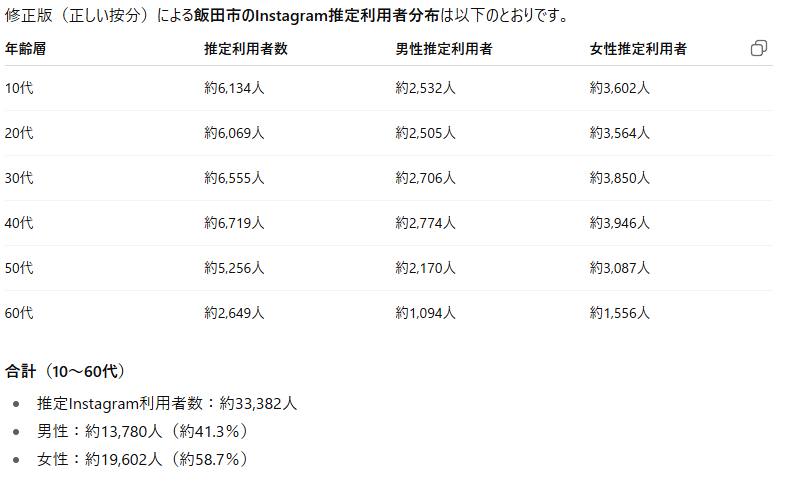Select the 50代 row label
Image resolution: width=797 pixels, height=491 pixels.
point(19,268)
